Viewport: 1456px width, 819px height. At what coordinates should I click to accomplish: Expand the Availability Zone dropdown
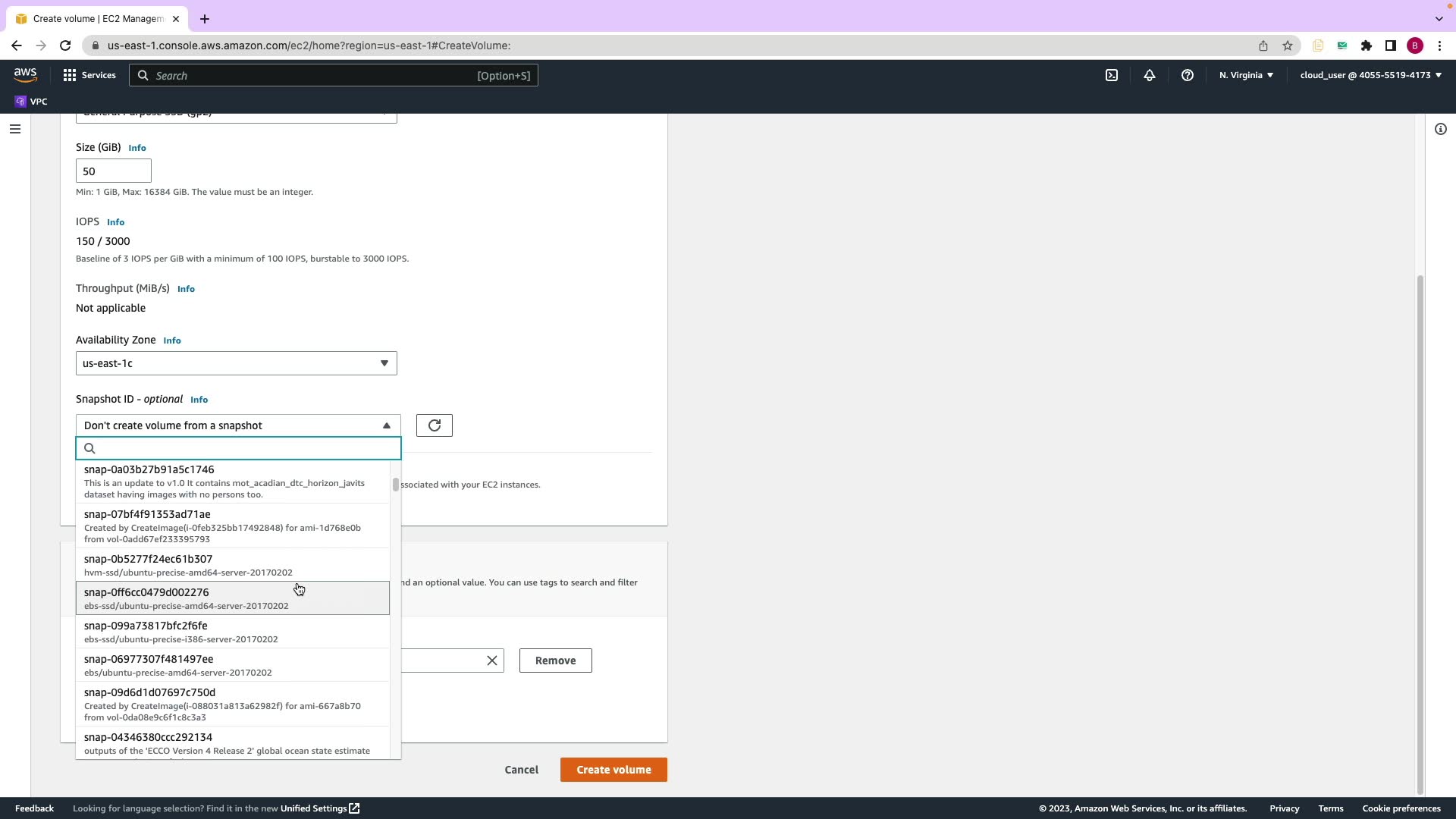(x=236, y=363)
